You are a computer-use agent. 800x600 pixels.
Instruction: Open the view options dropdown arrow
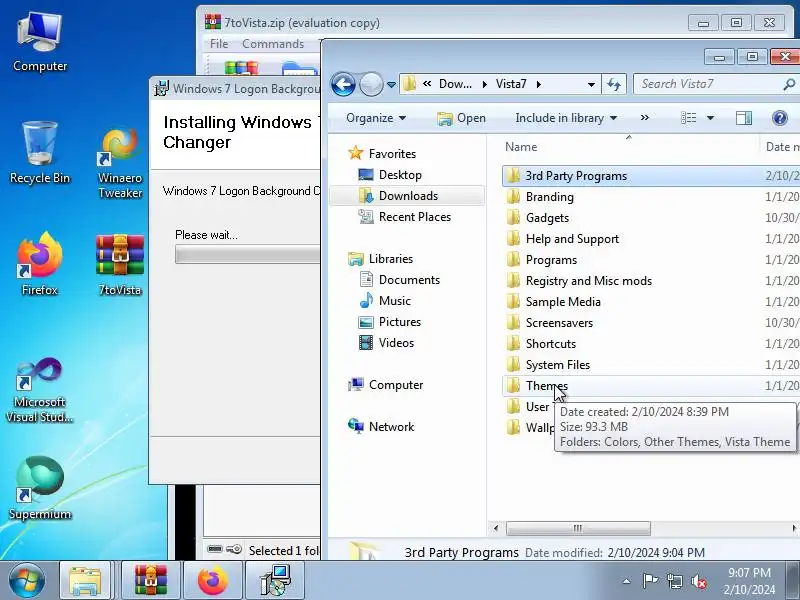pyautogui.click(x=710, y=118)
